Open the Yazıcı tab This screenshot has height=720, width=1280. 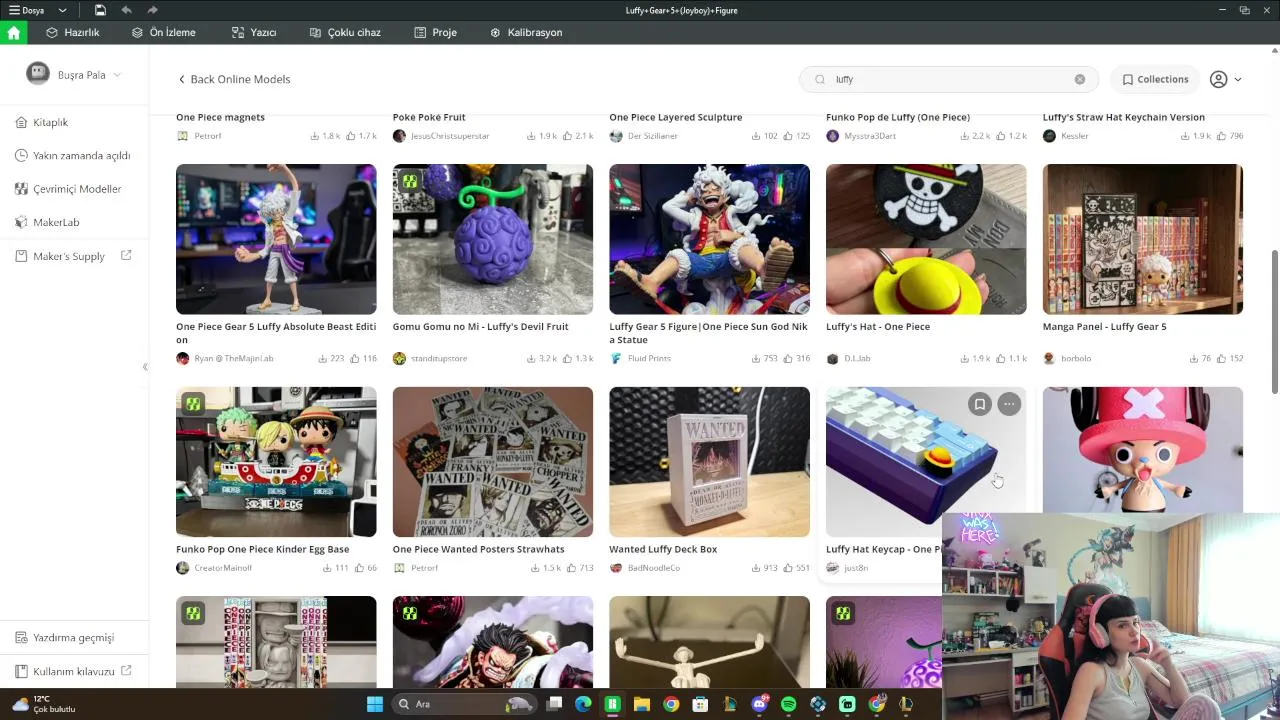pos(254,32)
